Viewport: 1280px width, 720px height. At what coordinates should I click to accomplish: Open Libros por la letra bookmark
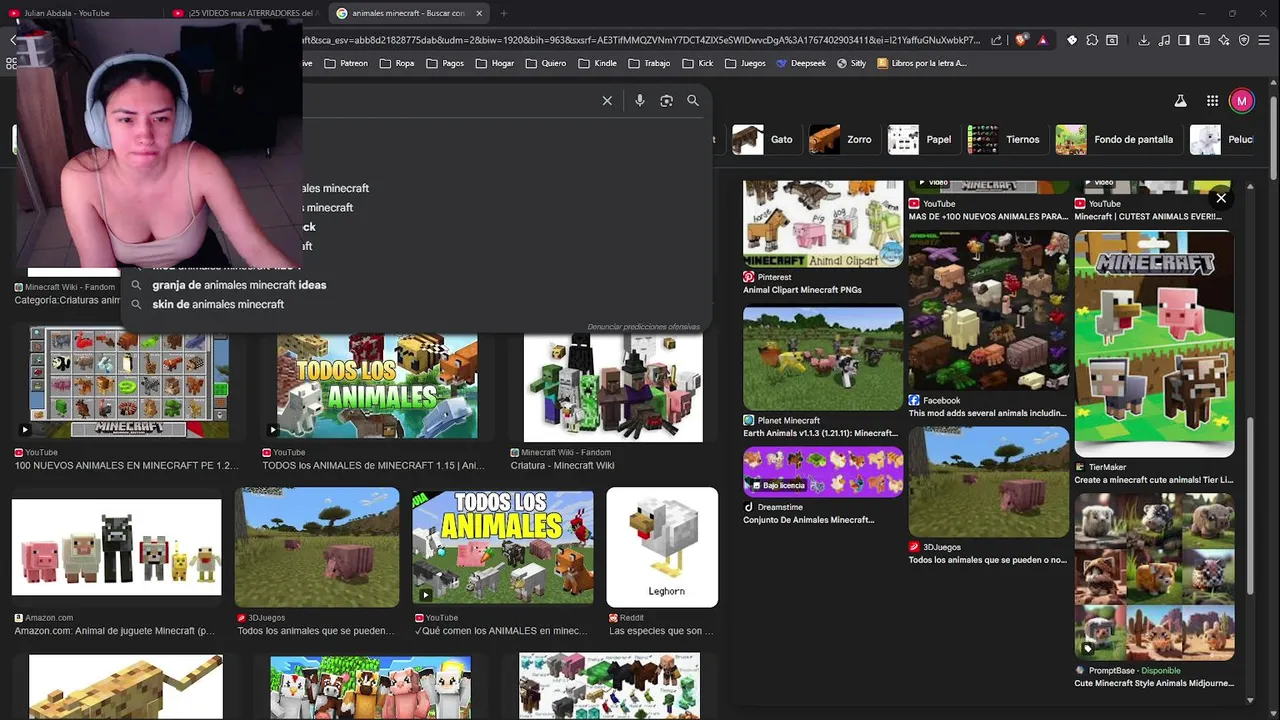tap(921, 63)
